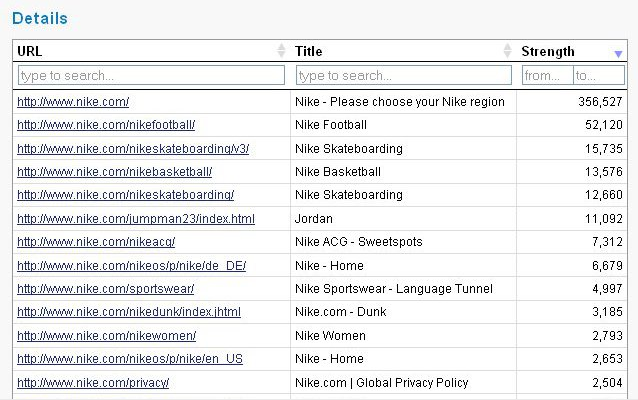Click the Title column header
638x400 pixels.
click(x=308, y=51)
